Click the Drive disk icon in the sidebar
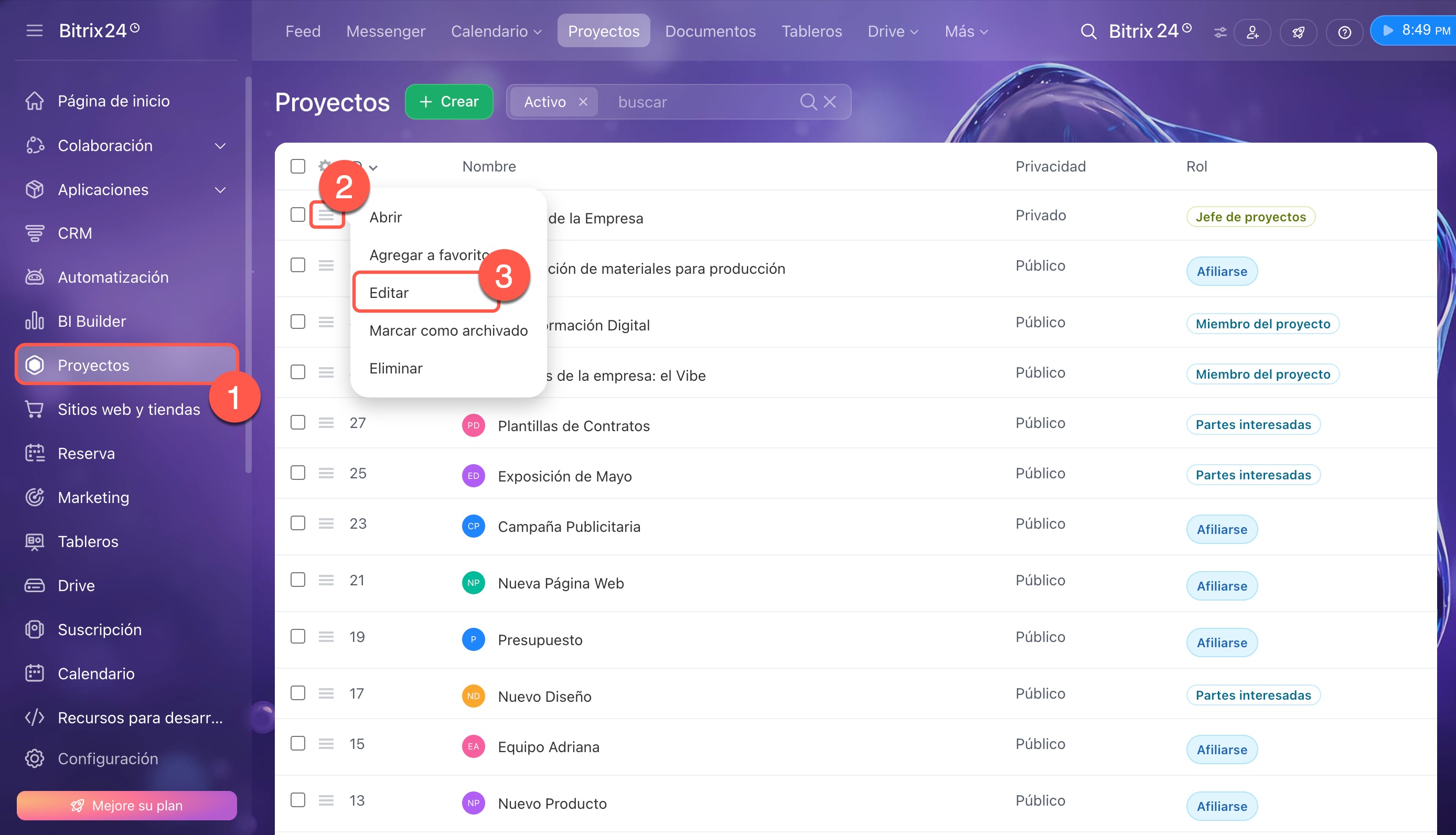 (35, 585)
